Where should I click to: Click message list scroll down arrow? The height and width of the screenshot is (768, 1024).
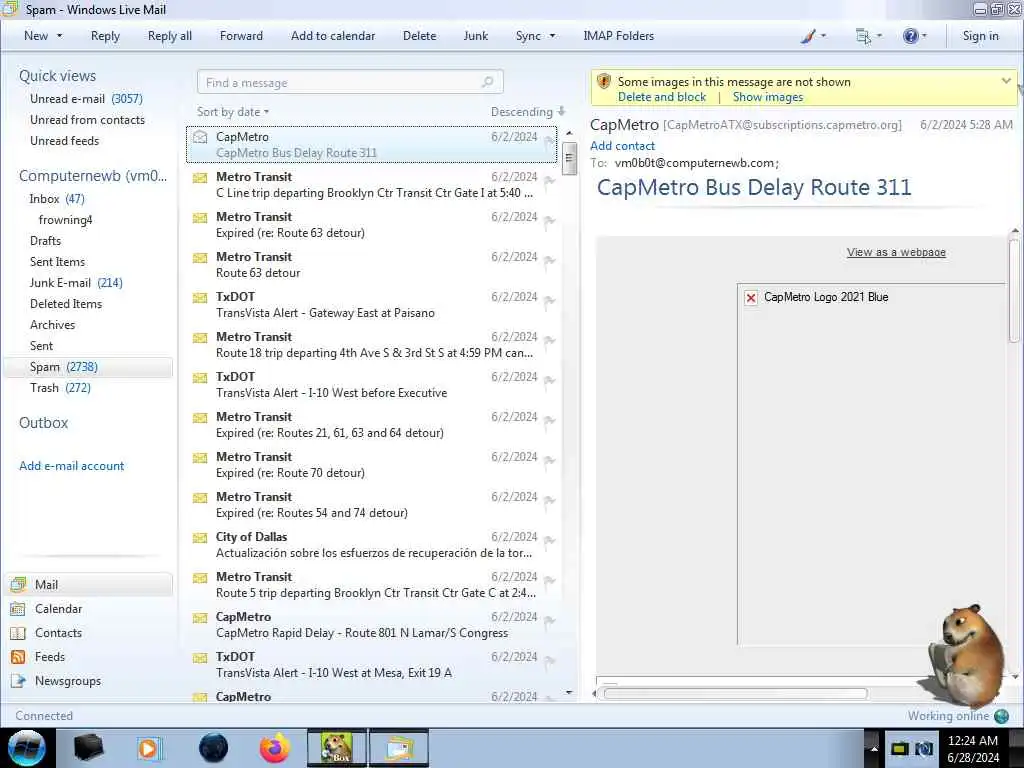click(x=569, y=692)
